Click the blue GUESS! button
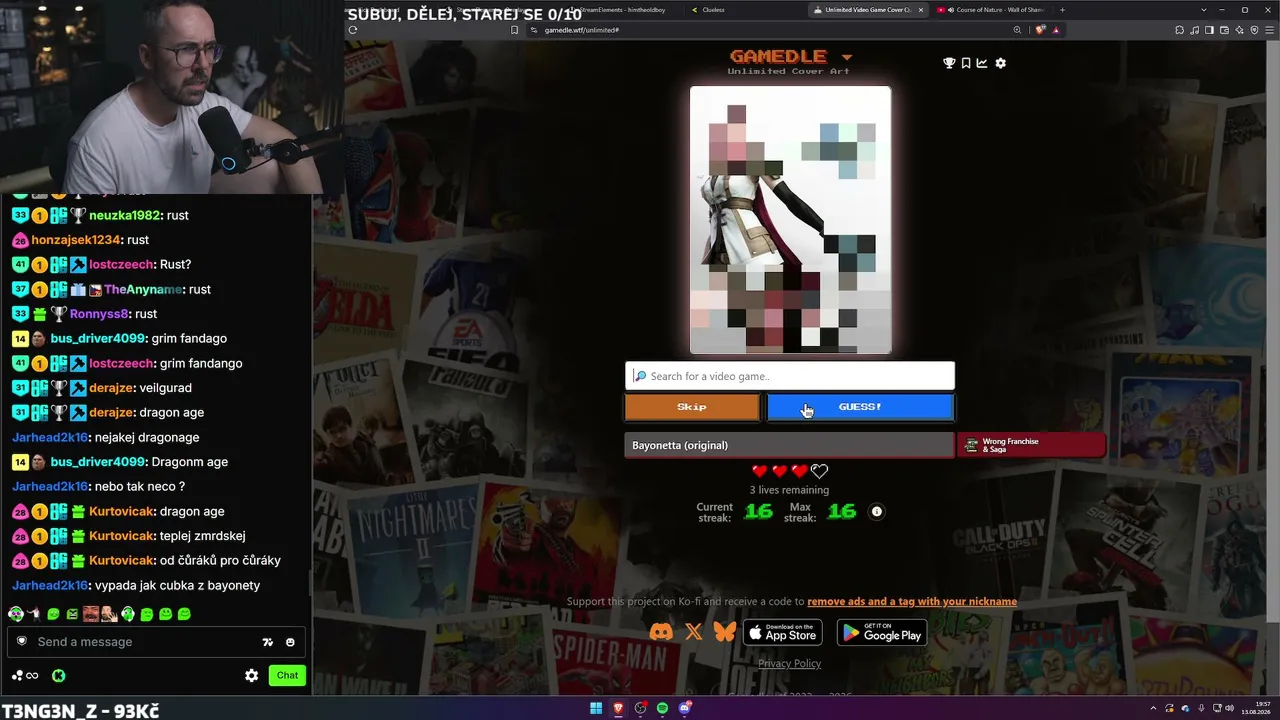Image resolution: width=1280 pixels, height=720 pixels. point(860,407)
